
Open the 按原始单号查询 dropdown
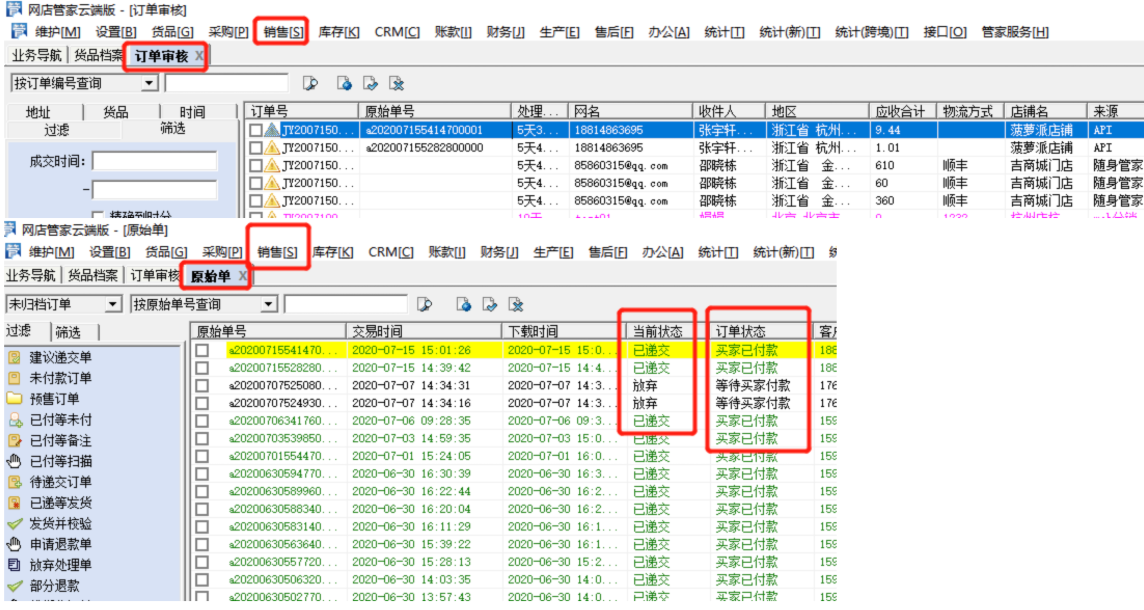[269, 304]
